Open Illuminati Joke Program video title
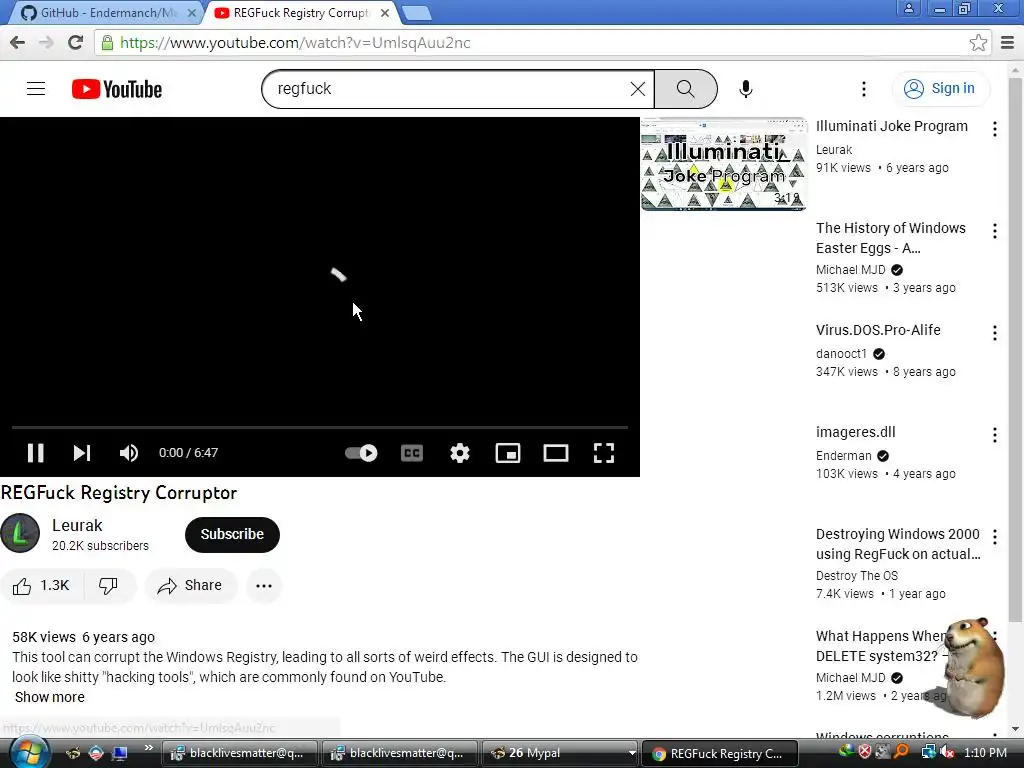This screenshot has height=768, width=1024. tap(891, 126)
